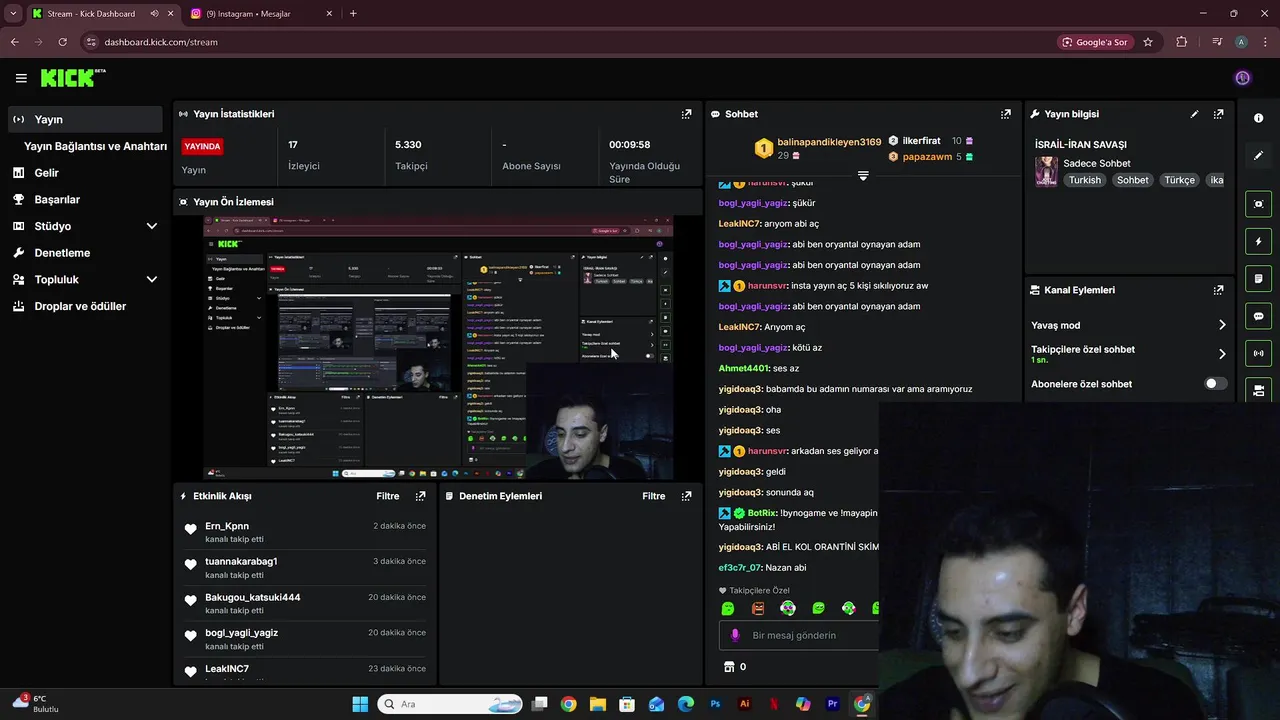Click the Turkish tag chip
Image resolution: width=1280 pixels, height=720 pixels.
point(1084,180)
